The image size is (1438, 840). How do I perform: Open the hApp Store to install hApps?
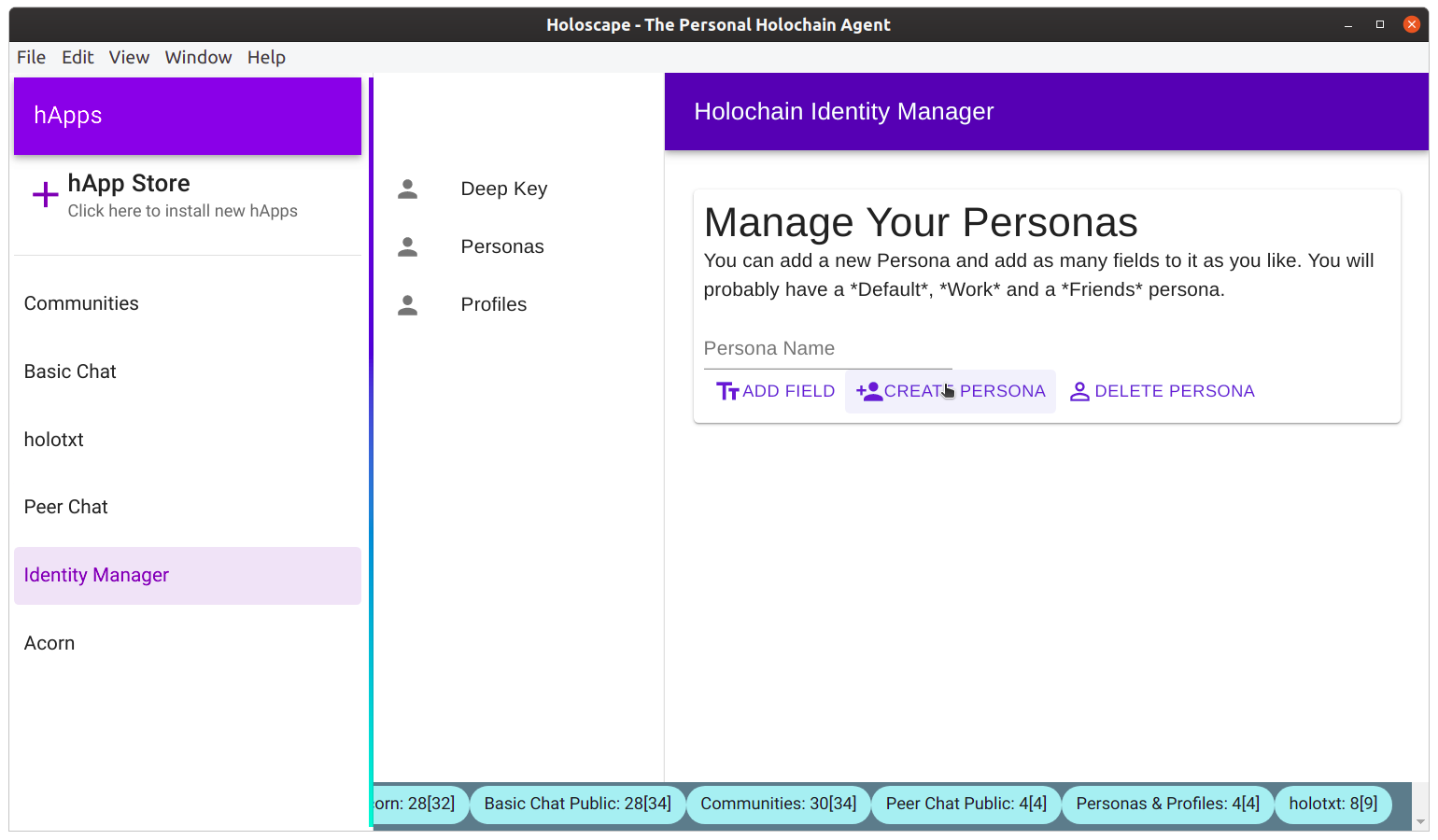click(x=188, y=196)
